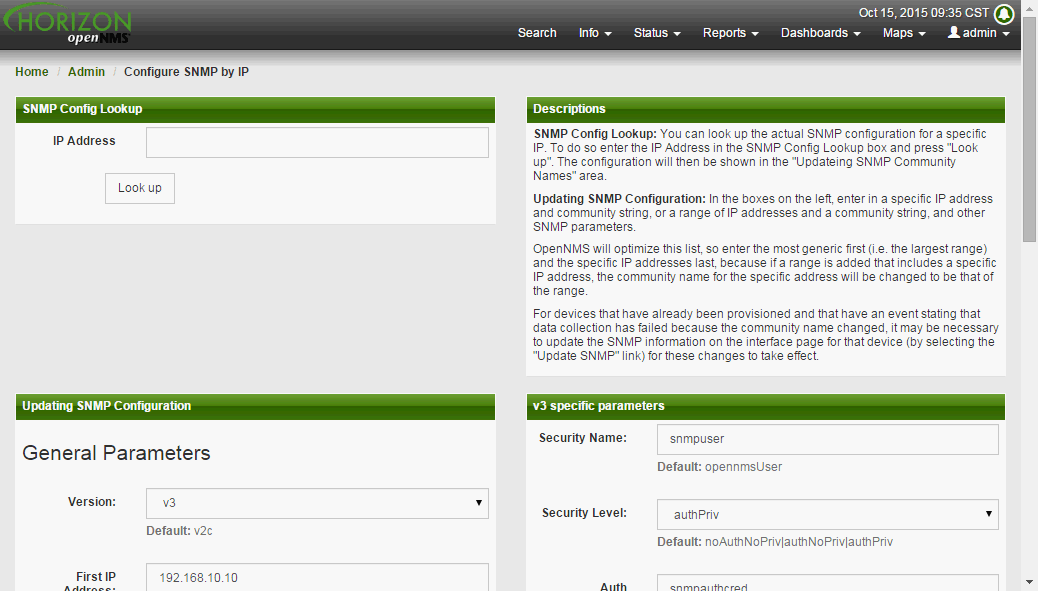Click the notification bell icon

coord(1004,14)
